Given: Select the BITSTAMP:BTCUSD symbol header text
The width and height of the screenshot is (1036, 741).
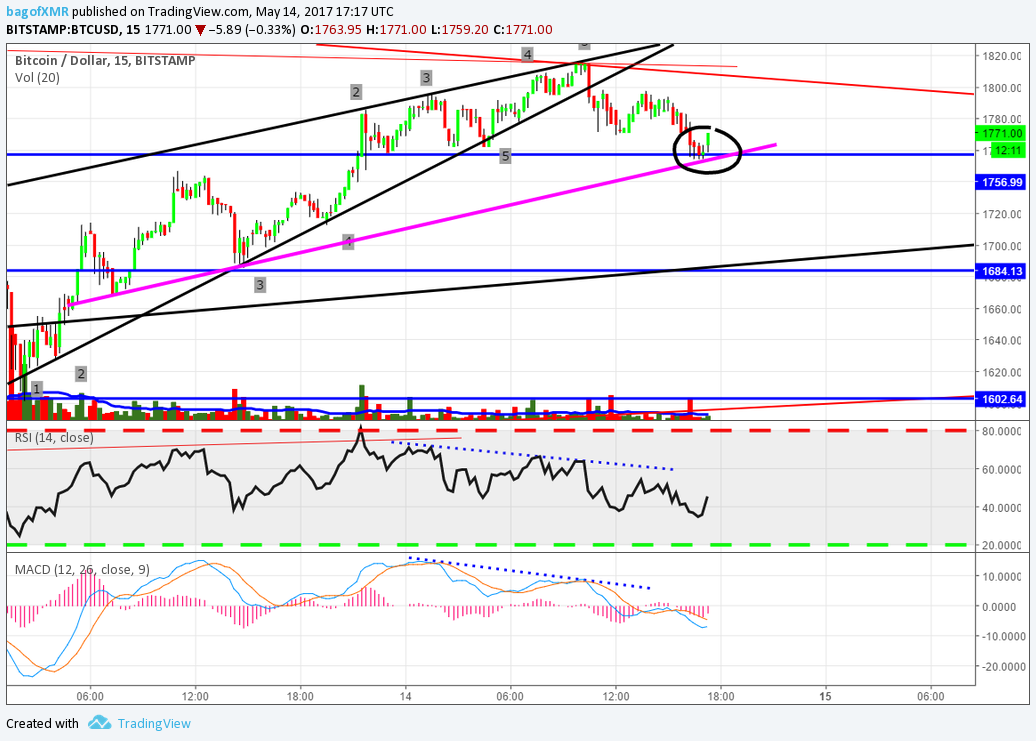Looking at the screenshot, I should pyautogui.click(x=63, y=30).
